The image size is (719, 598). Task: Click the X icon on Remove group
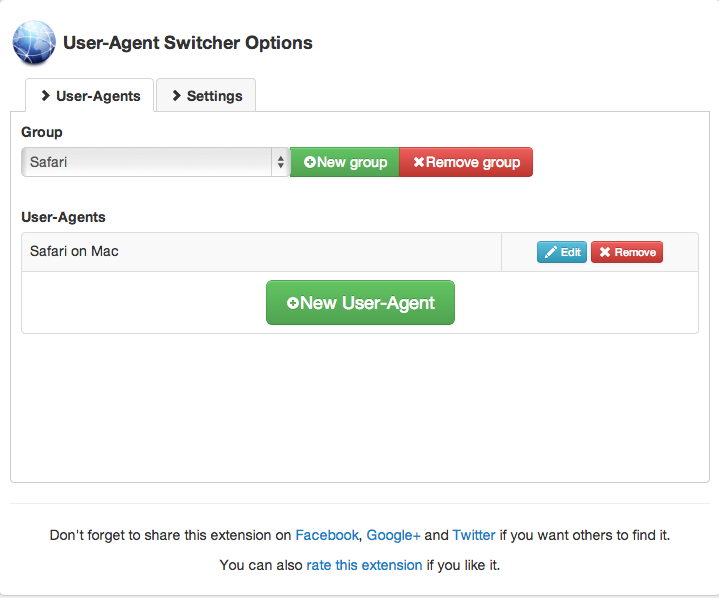coord(419,162)
